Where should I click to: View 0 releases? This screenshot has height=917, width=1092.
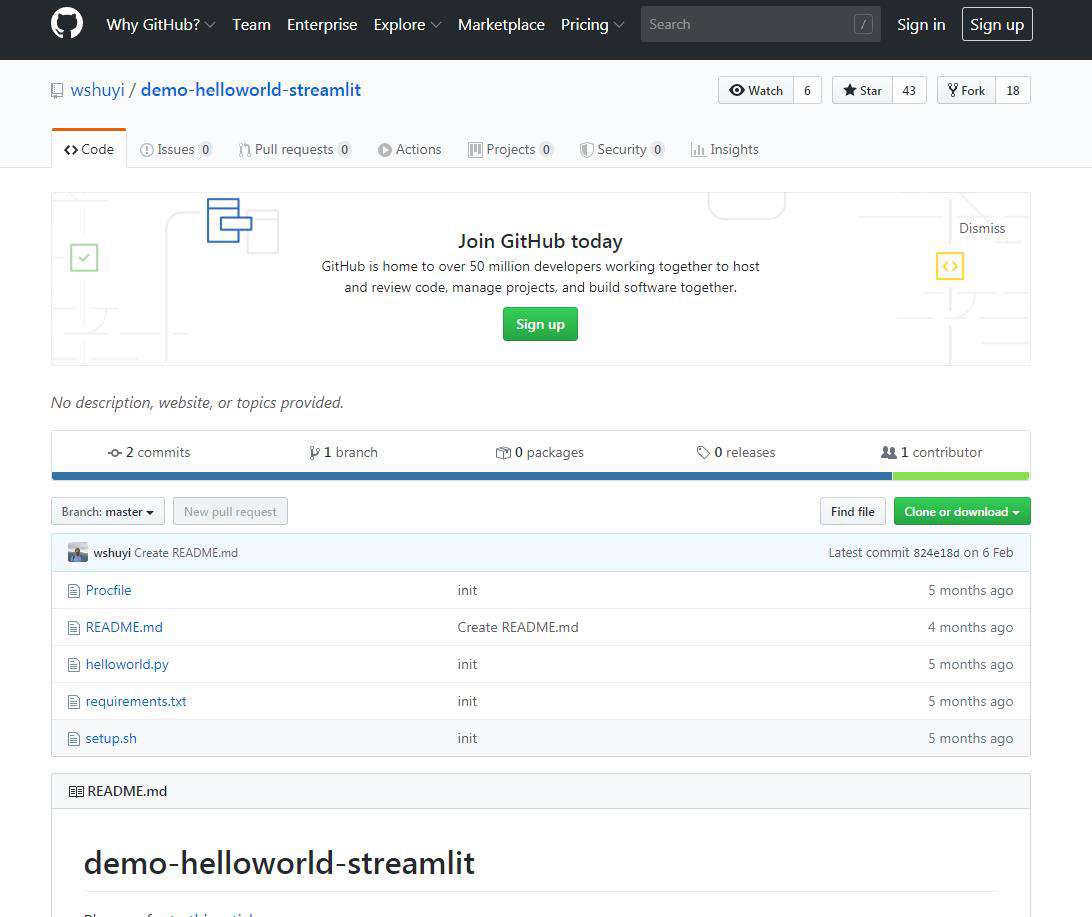[x=736, y=453]
